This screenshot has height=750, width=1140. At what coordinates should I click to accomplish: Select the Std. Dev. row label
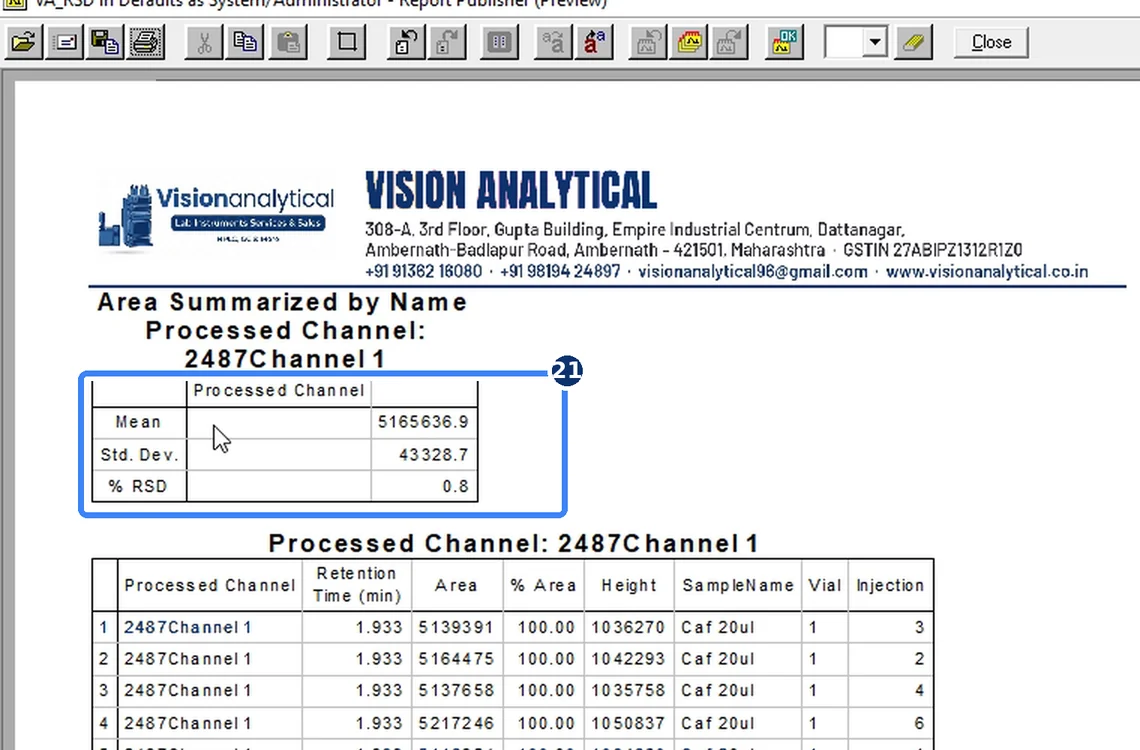(140, 455)
